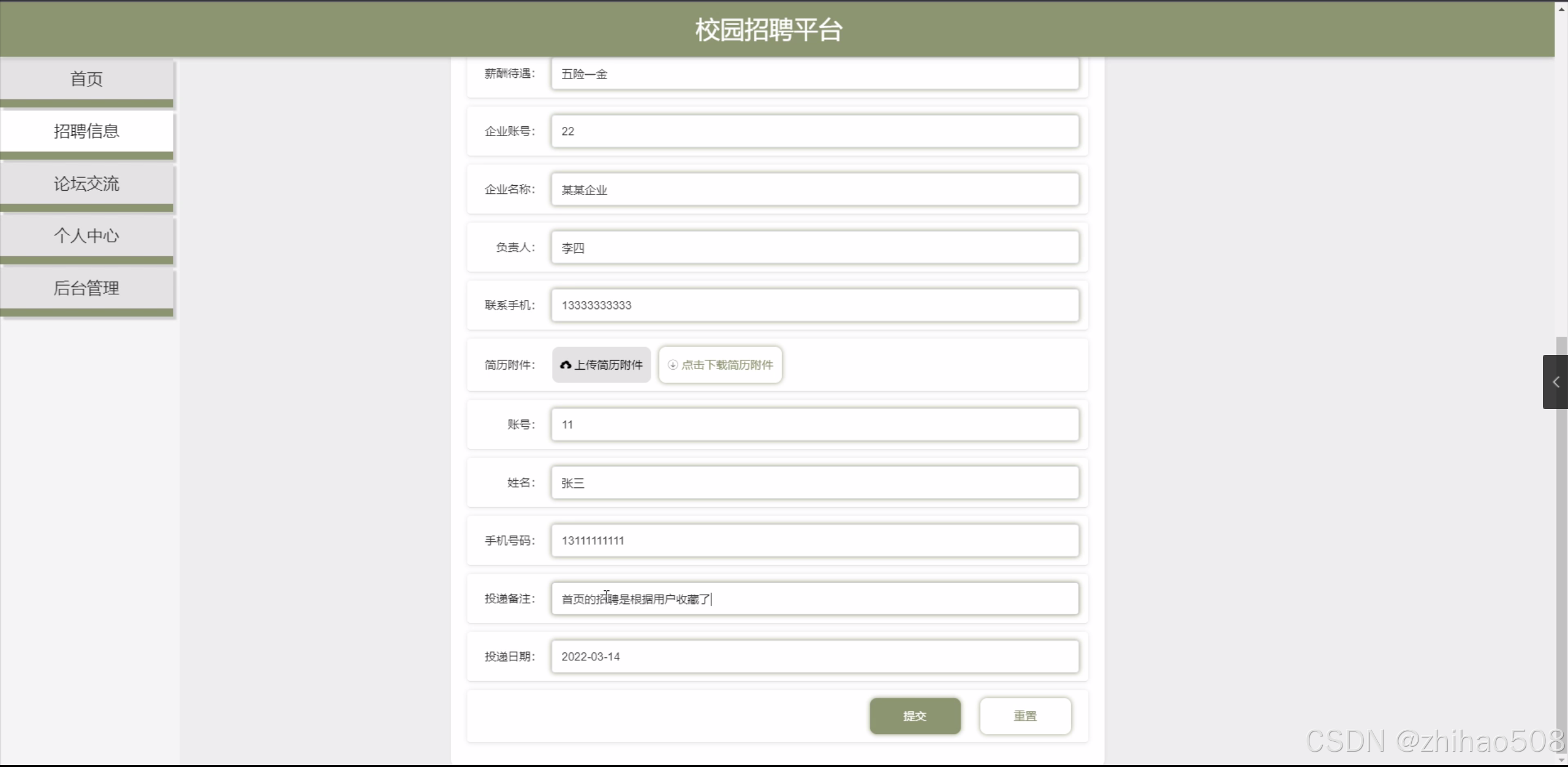Click the 企业名称 field with 某某企业

coord(814,189)
